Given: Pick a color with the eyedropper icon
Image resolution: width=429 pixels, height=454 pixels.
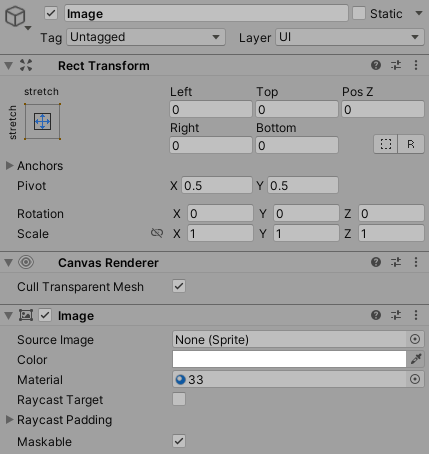Looking at the screenshot, I should coord(416,359).
